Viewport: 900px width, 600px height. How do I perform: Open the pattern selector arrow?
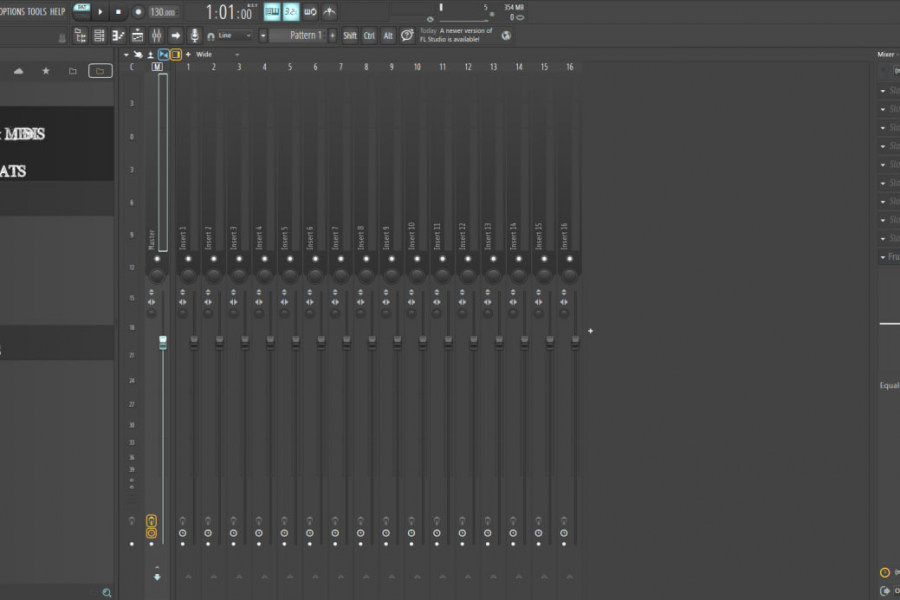tap(263, 36)
